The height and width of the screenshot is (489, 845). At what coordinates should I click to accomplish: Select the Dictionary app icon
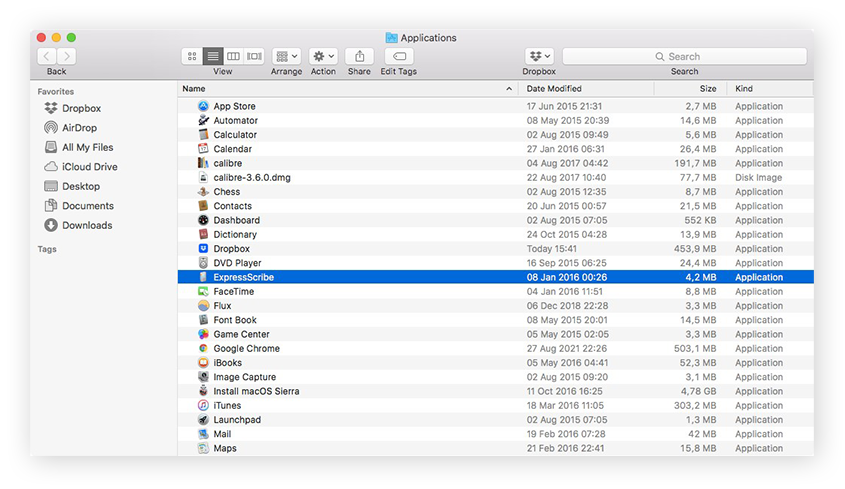(203, 235)
